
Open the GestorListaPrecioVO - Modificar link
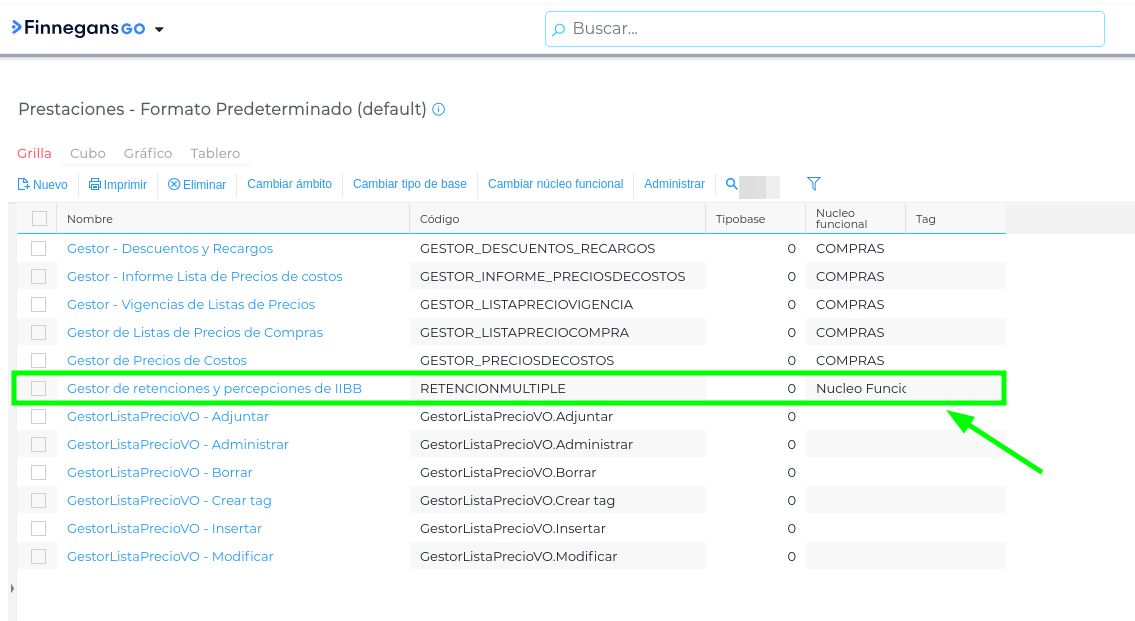coord(170,556)
